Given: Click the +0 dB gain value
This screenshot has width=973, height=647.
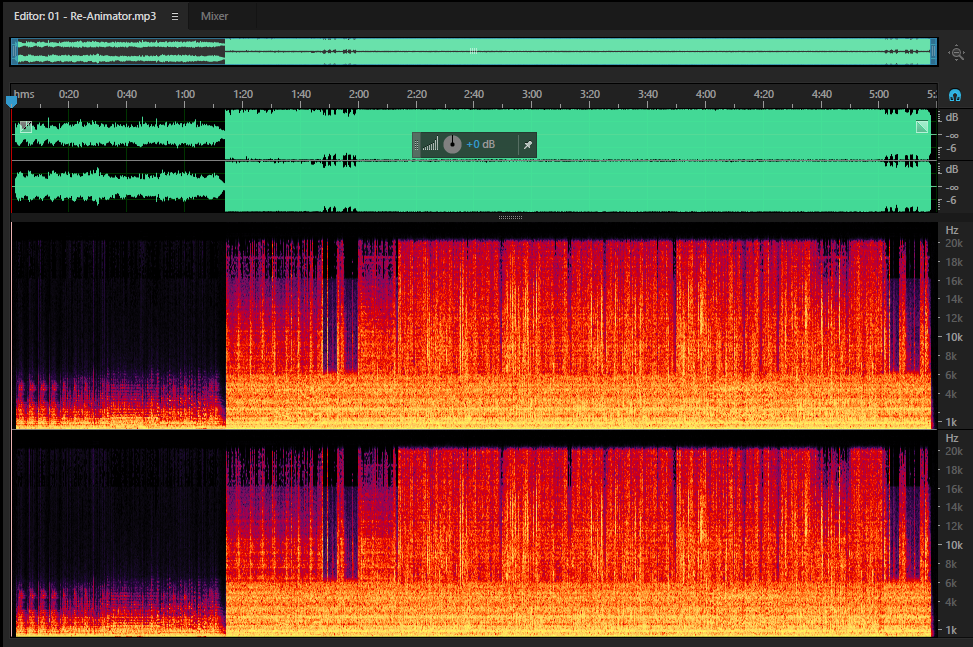Looking at the screenshot, I should [480, 145].
